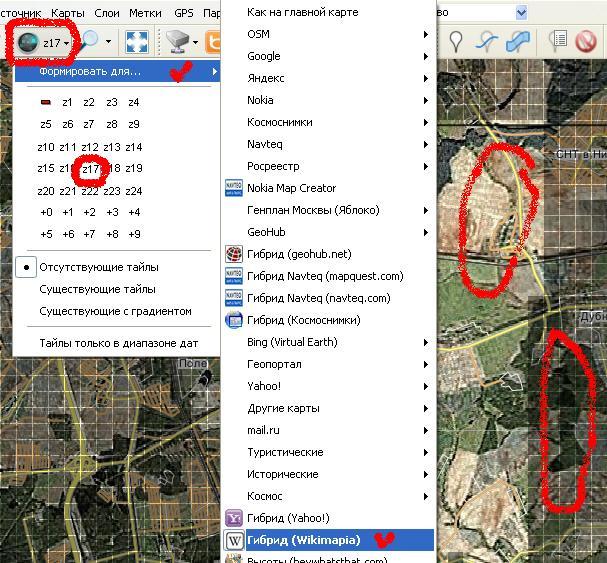The width and height of the screenshot is (607, 563).
Task: Click the magnifier search tool icon
Action: [89, 41]
